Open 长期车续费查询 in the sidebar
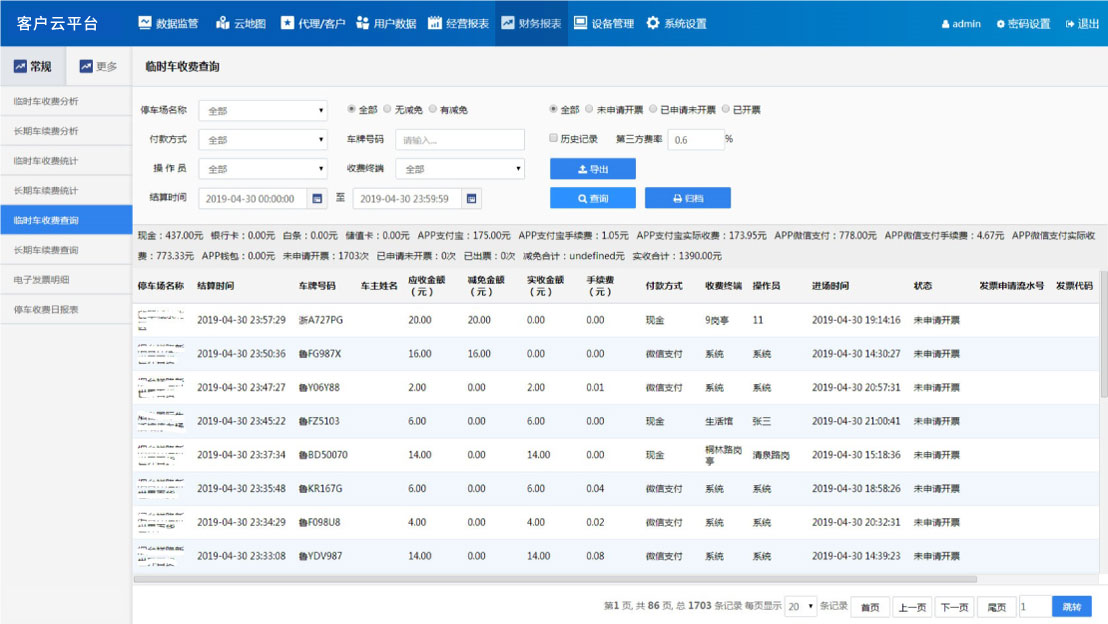 [x=66, y=249]
